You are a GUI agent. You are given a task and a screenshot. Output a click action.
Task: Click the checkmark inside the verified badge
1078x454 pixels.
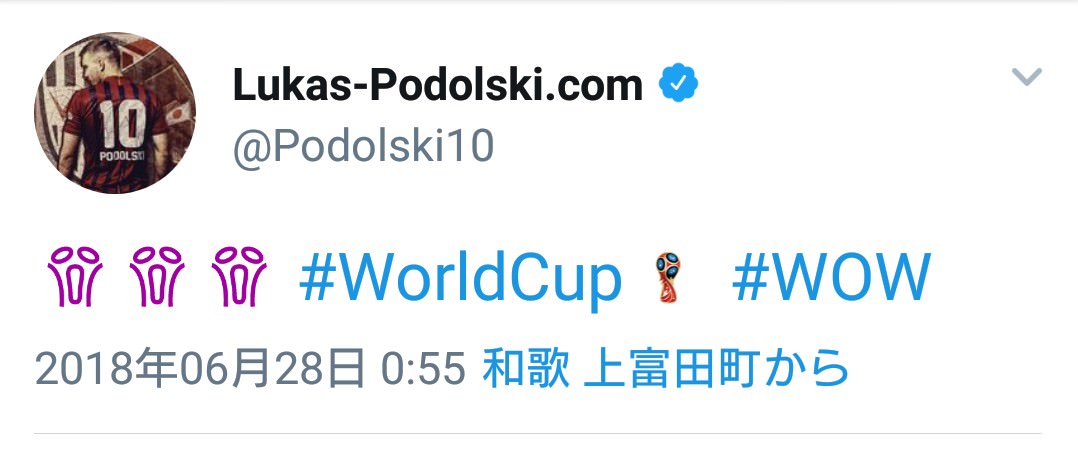click(x=679, y=83)
